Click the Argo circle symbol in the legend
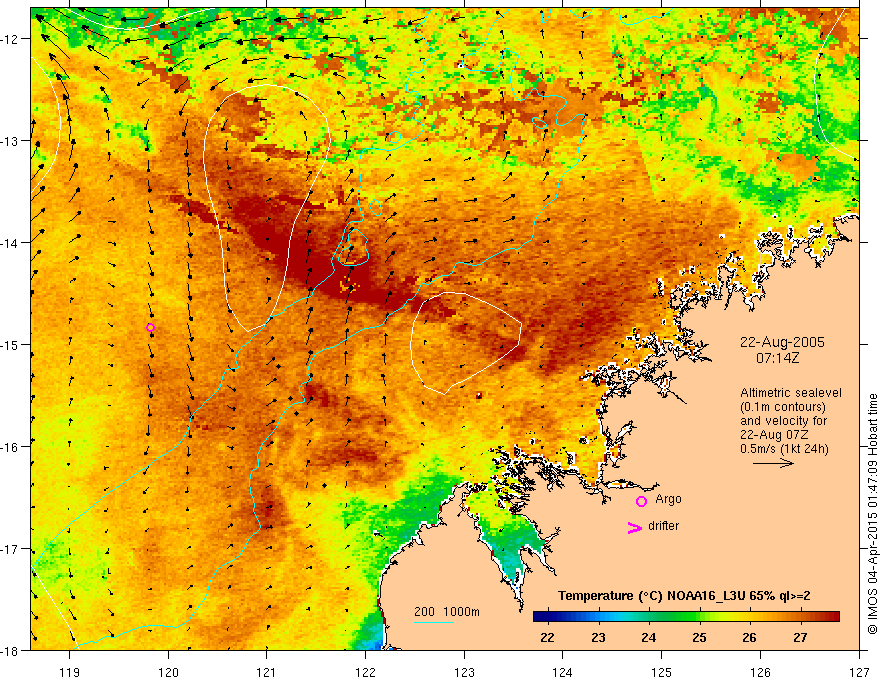 tap(641, 501)
